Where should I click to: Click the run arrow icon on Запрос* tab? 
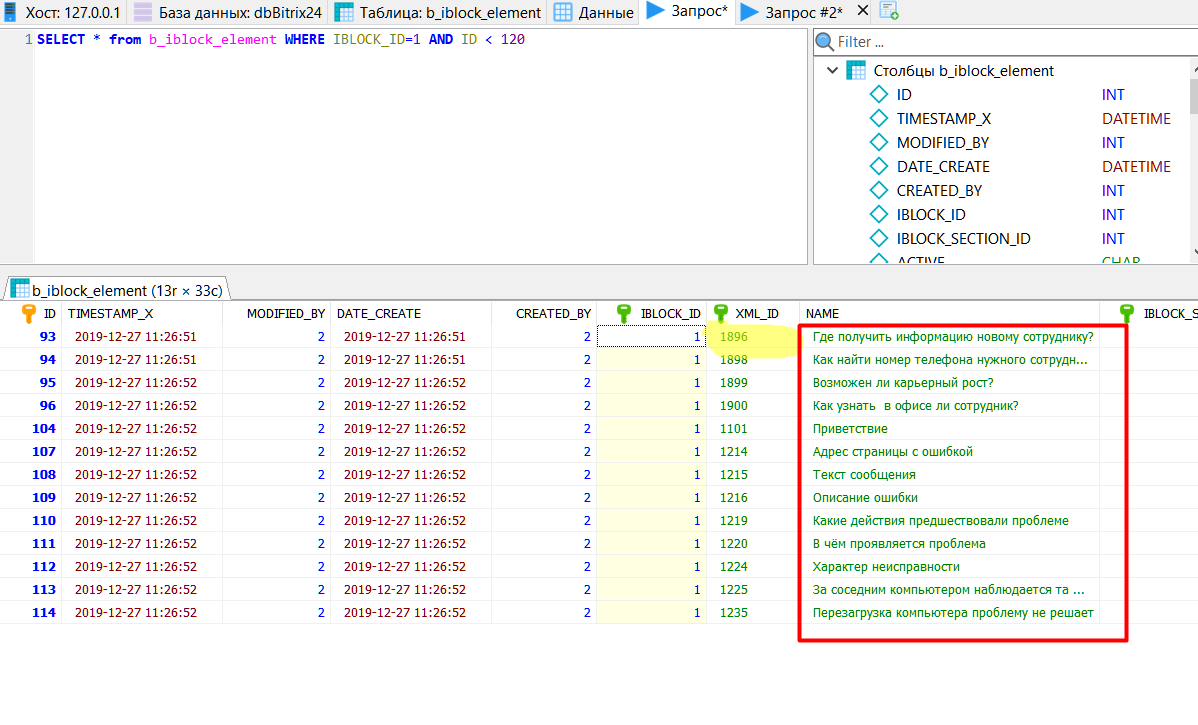(x=656, y=11)
